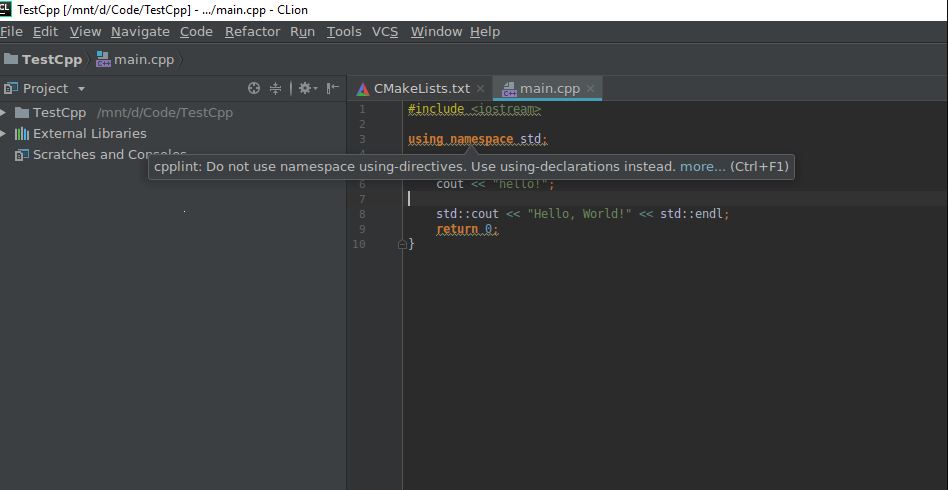Open the Edit menu

[x=45, y=31]
